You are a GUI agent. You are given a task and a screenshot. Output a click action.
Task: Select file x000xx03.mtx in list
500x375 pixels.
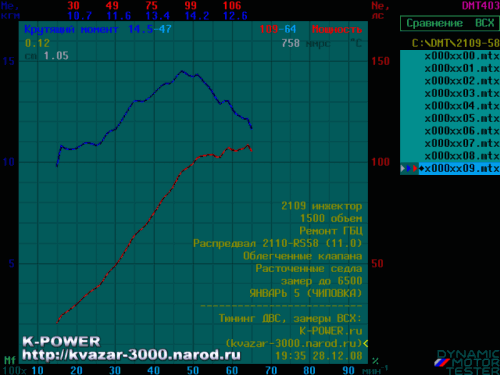click(462, 93)
